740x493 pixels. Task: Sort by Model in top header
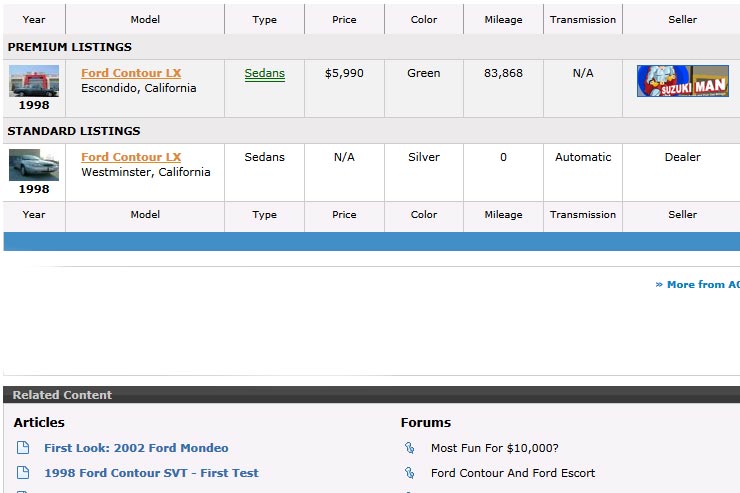click(x=145, y=19)
